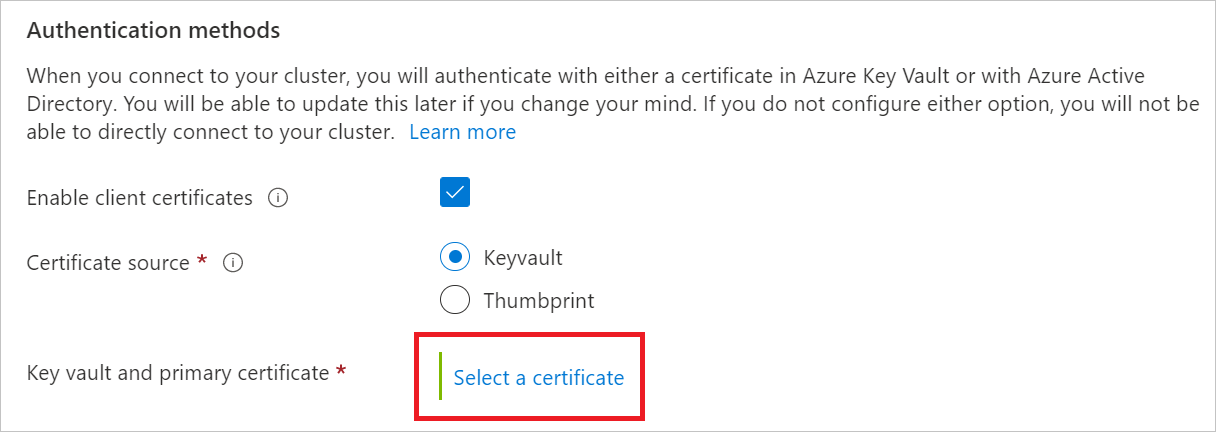The image size is (1216, 432).
Task: Choose the Thumbprint radio option
Action: click(x=455, y=300)
